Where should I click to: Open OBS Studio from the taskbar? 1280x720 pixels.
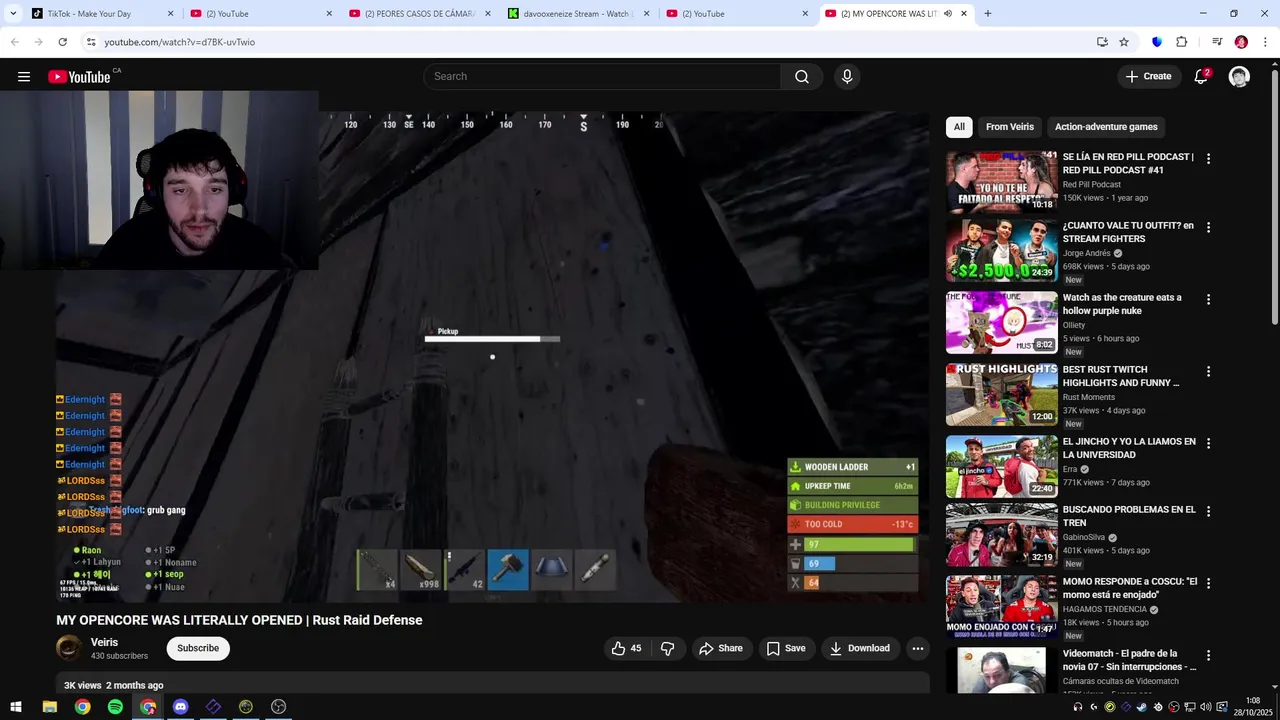pos(278,707)
